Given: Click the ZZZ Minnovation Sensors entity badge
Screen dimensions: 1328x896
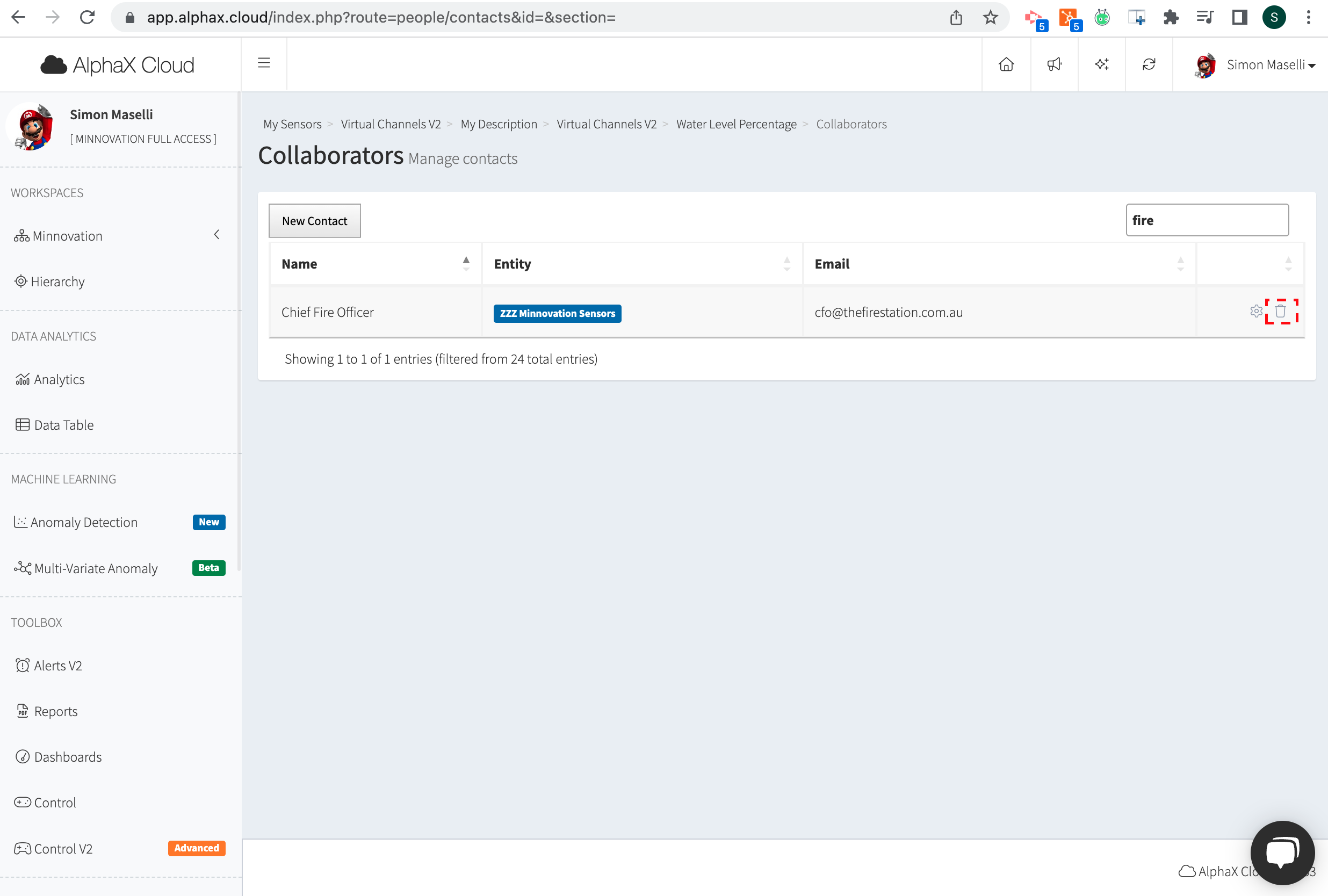Looking at the screenshot, I should click(557, 313).
